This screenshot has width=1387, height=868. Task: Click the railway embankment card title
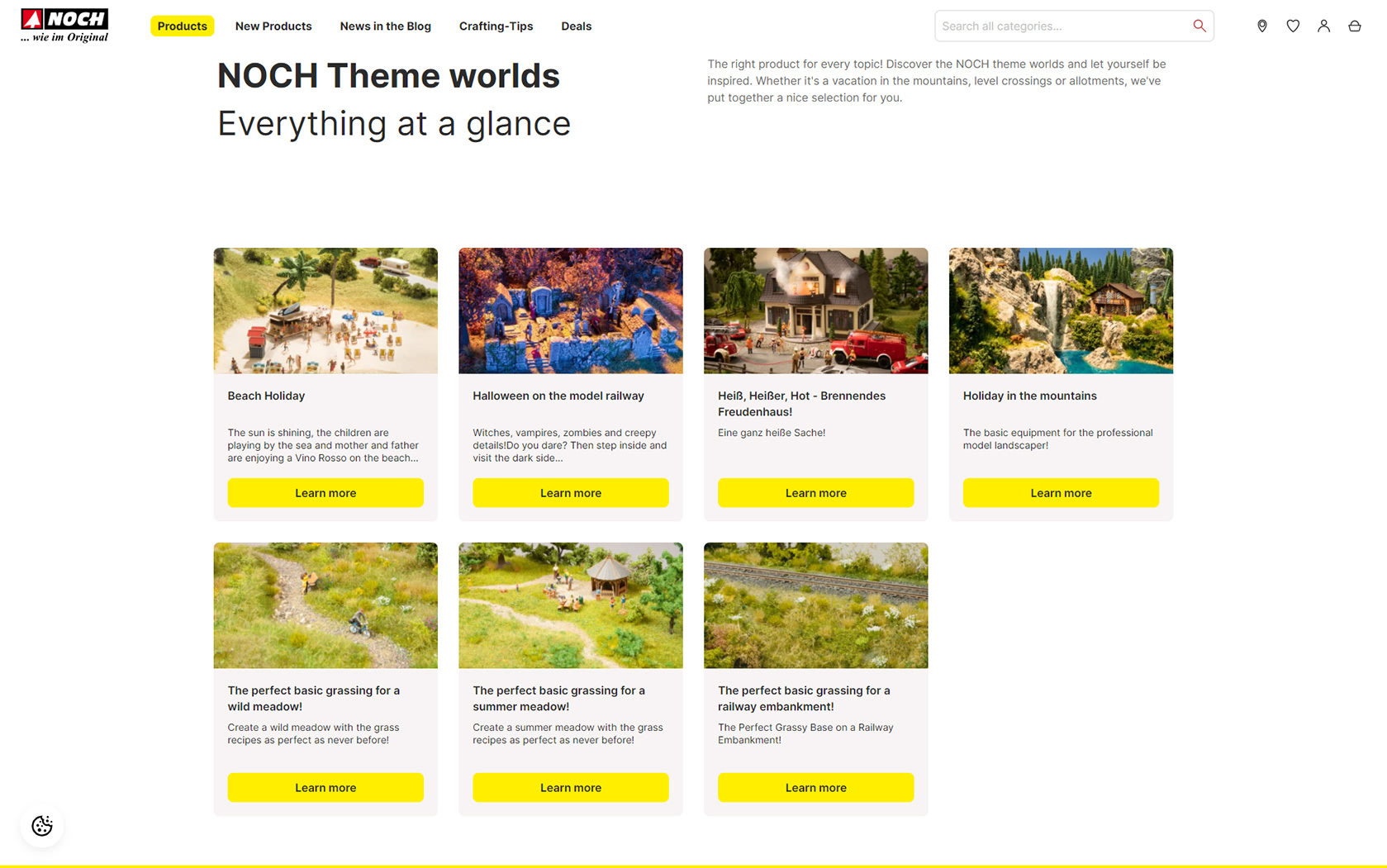click(x=804, y=699)
